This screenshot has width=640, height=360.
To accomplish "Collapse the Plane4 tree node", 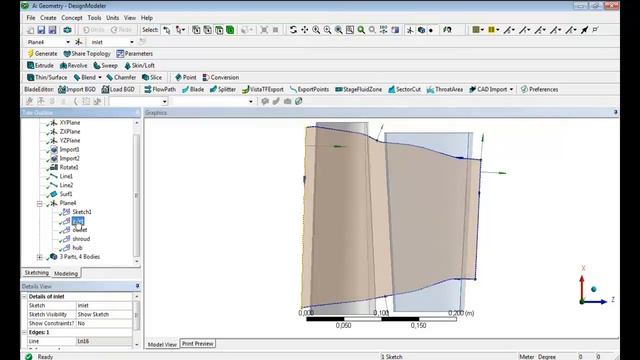I will pyautogui.click(x=40, y=203).
